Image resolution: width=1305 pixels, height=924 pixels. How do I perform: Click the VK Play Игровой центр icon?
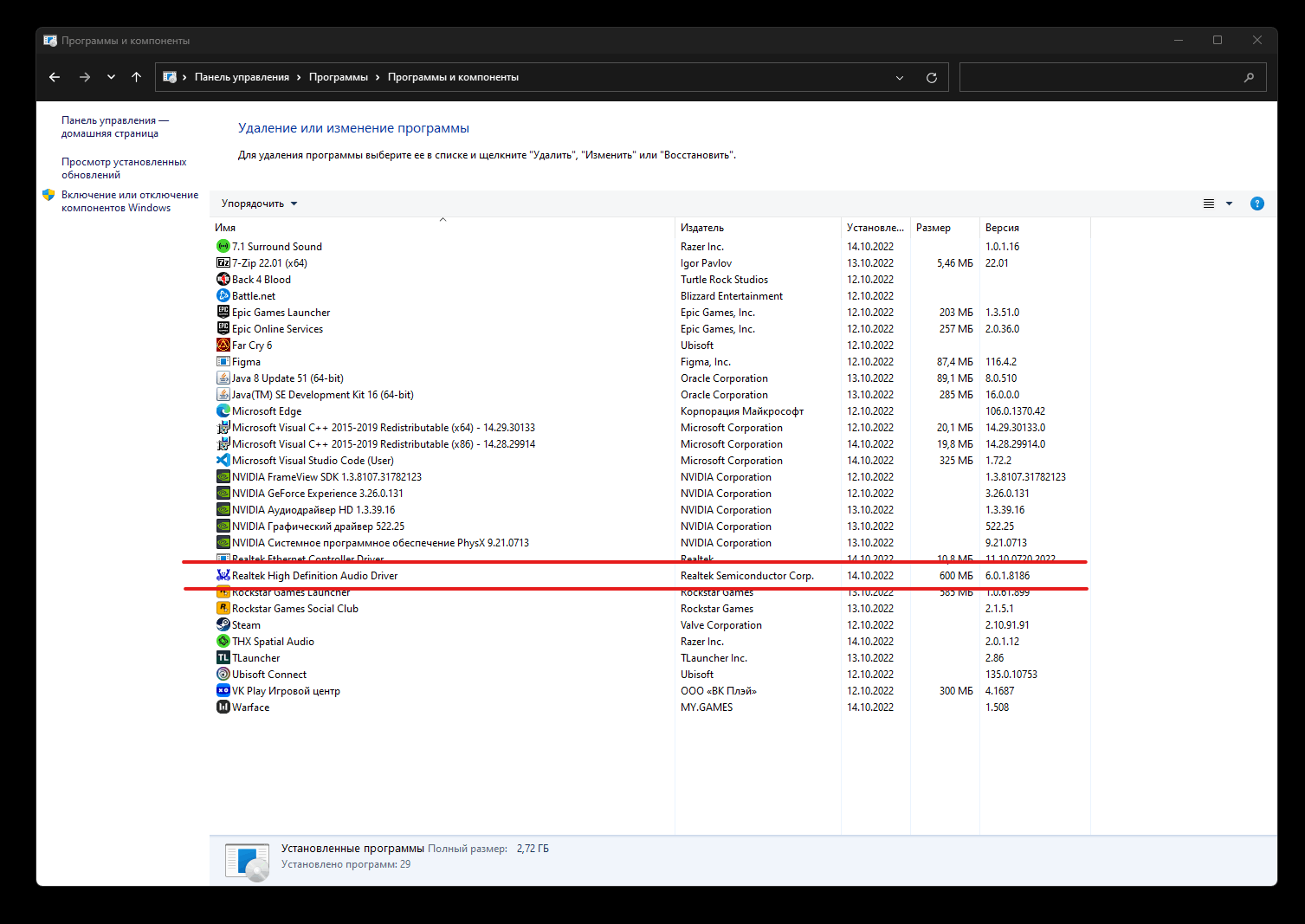coord(223,691)
